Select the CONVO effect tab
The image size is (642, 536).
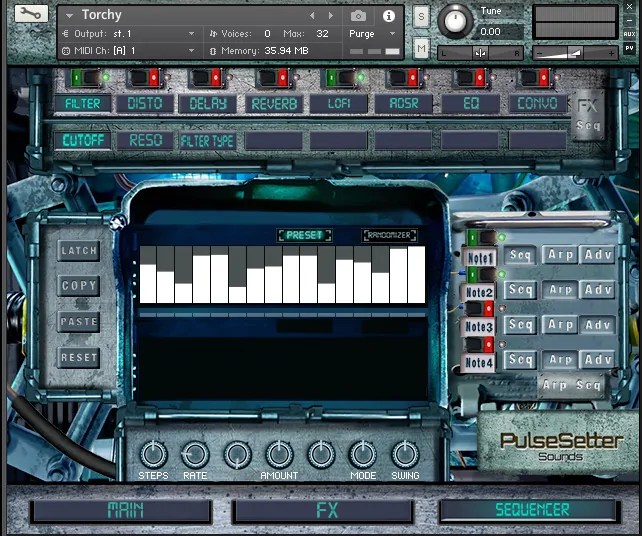click(x=538, y=104)
